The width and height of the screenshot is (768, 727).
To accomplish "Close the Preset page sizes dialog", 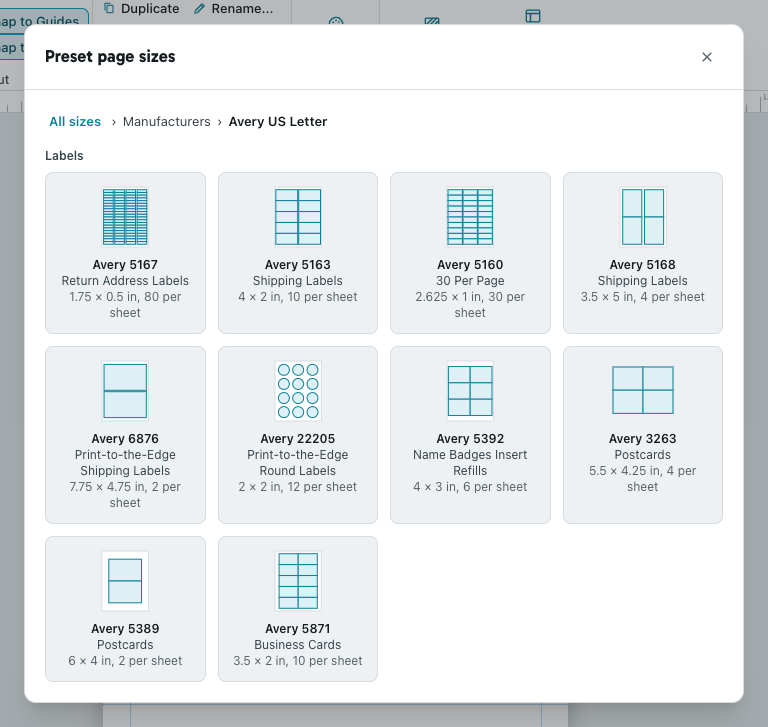I will tap(706, 57).
